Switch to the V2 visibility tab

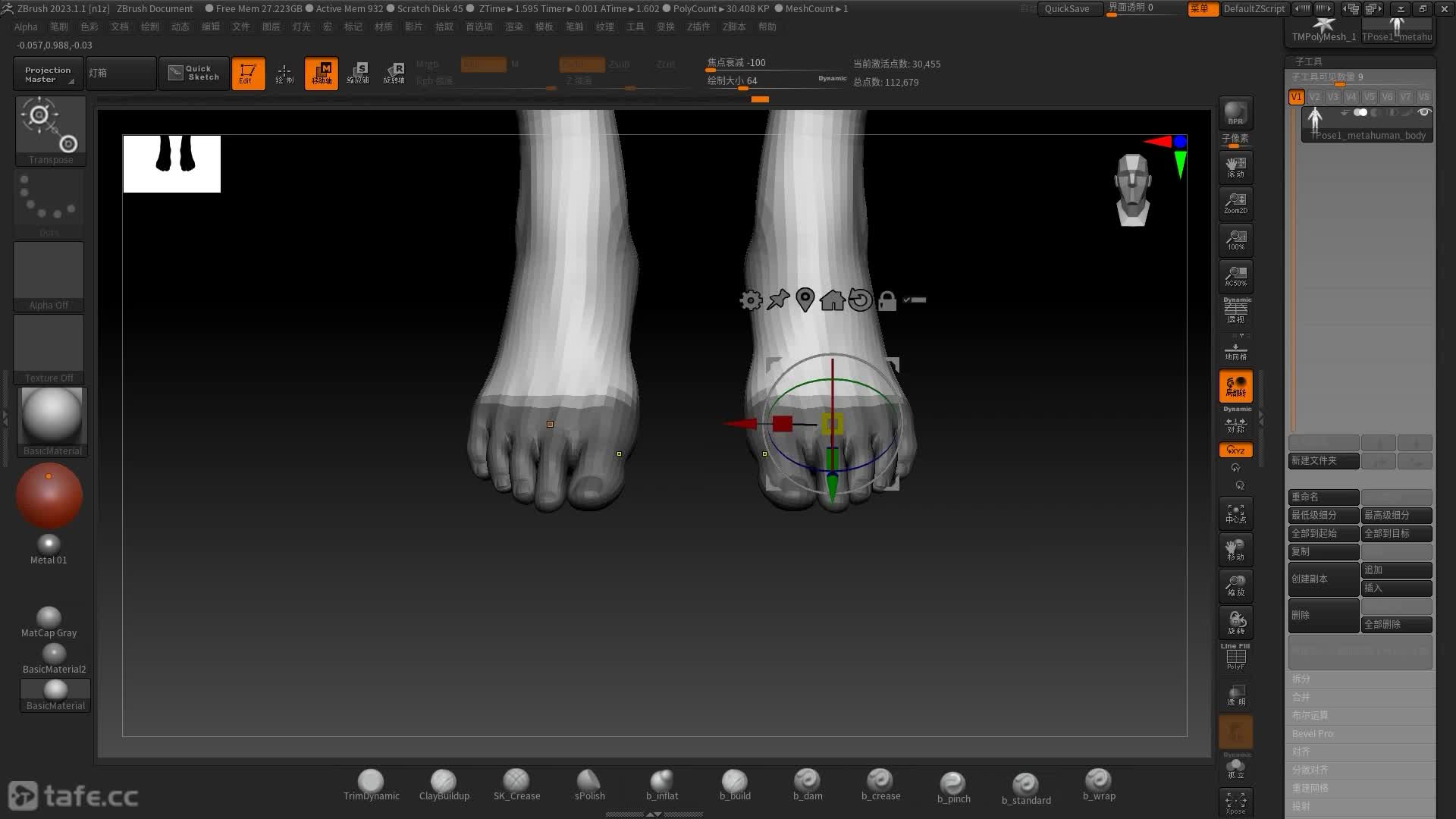click(1314, 97)
